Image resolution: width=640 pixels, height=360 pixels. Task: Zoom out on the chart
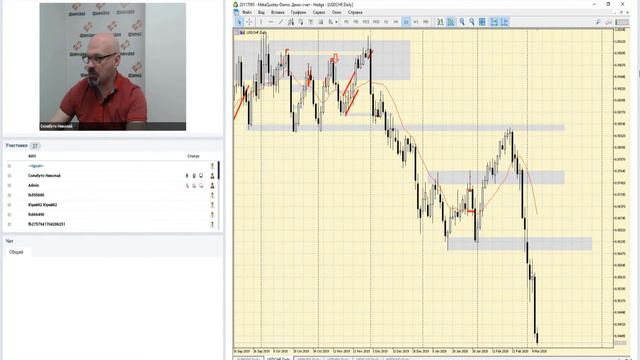(x=472, y=22)
